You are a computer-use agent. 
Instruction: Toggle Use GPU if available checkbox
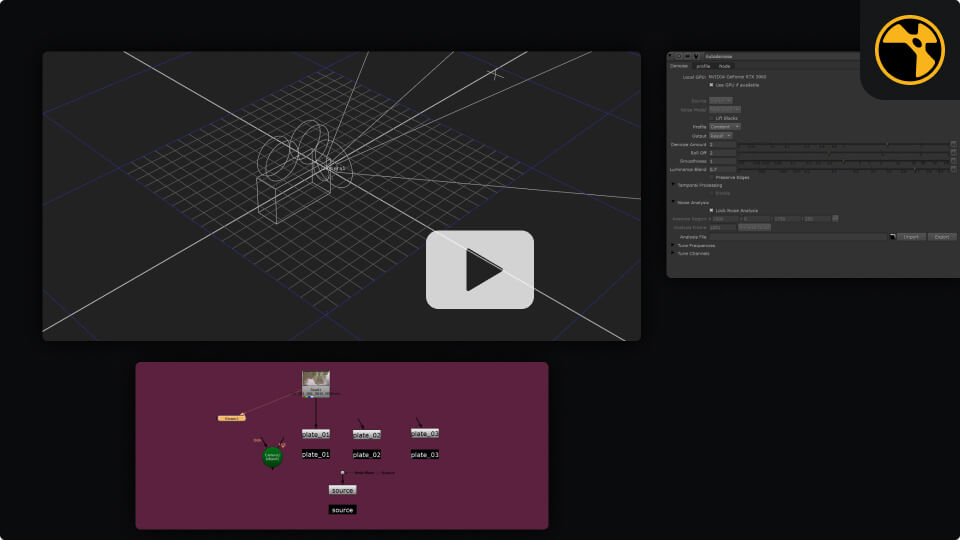tap(711, 85)
